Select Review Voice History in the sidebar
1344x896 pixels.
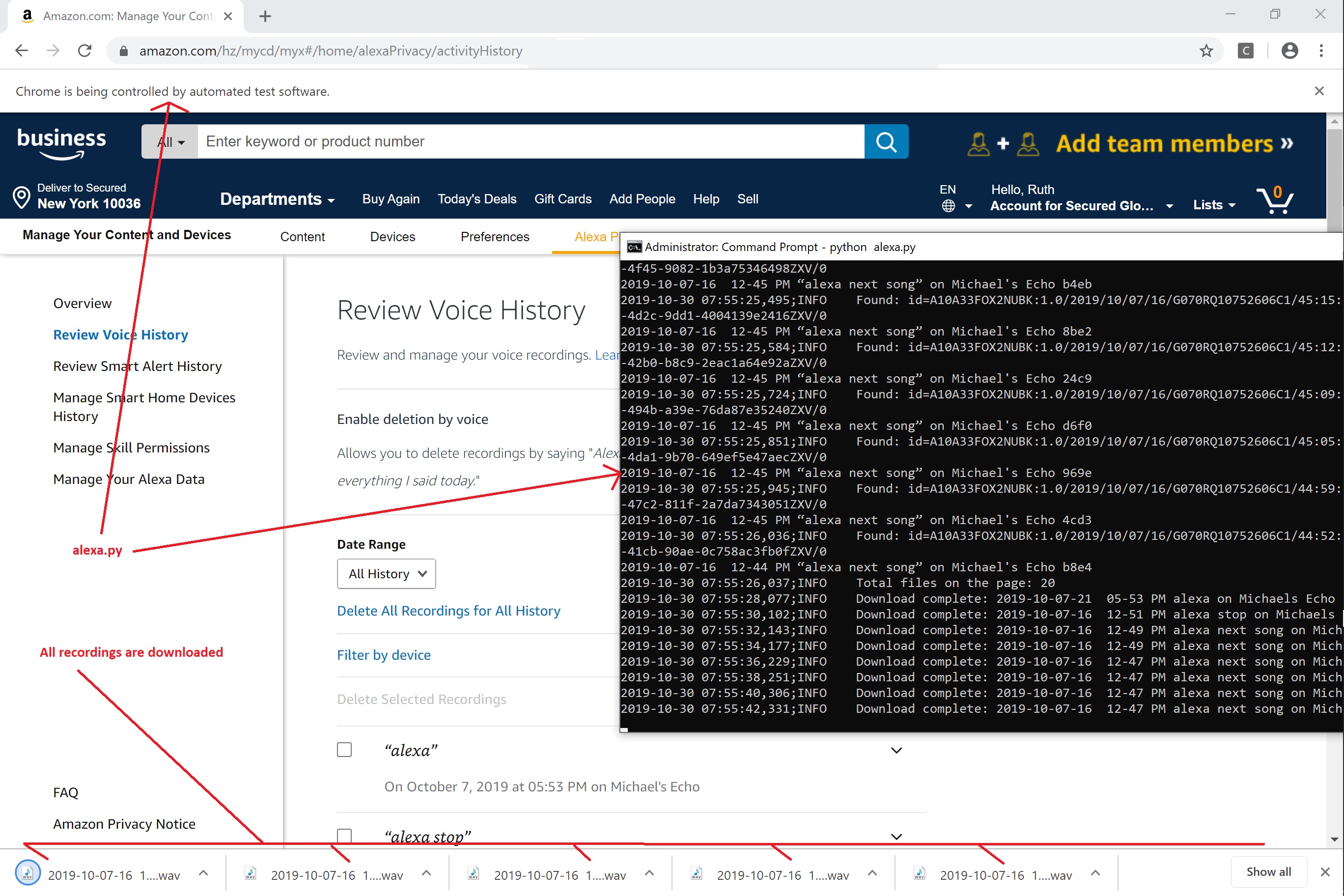coord(120,335)
